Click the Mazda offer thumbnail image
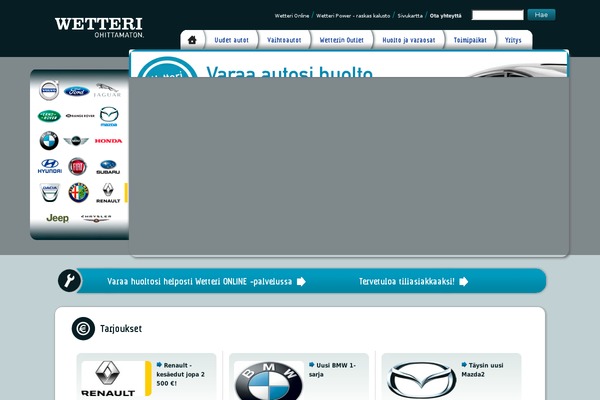The image size is (600, 400). (x=422, y=380)
